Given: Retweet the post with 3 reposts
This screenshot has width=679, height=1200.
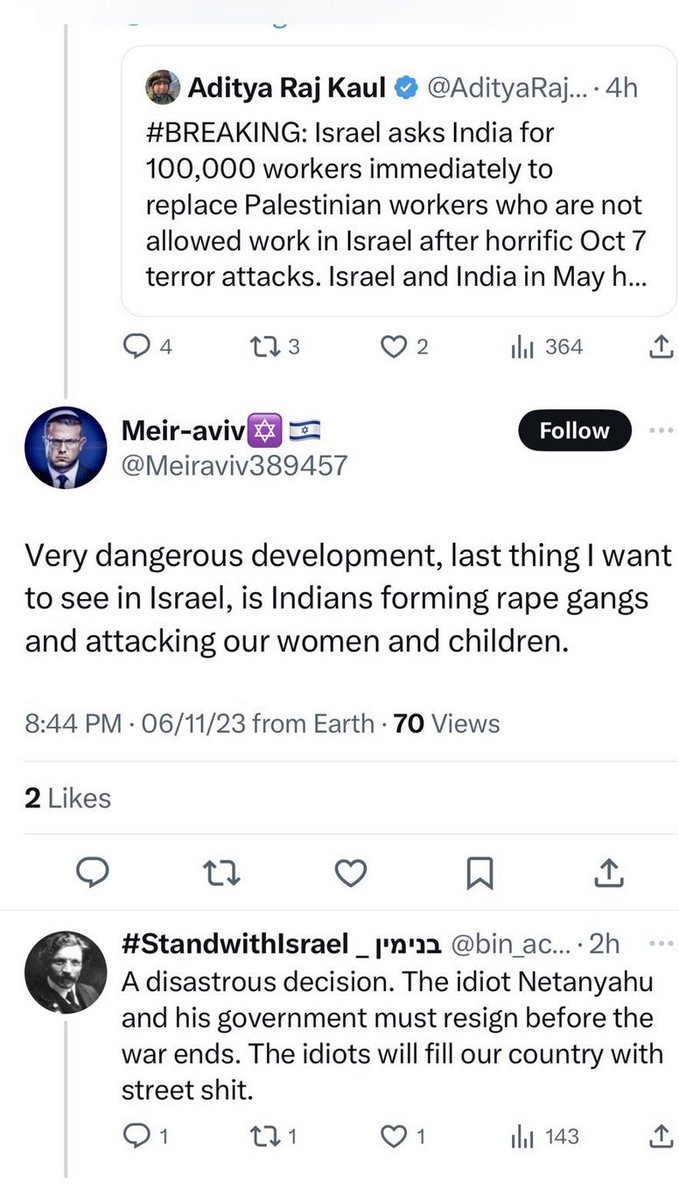Looking at the screenshot, I should pos(266,347).
